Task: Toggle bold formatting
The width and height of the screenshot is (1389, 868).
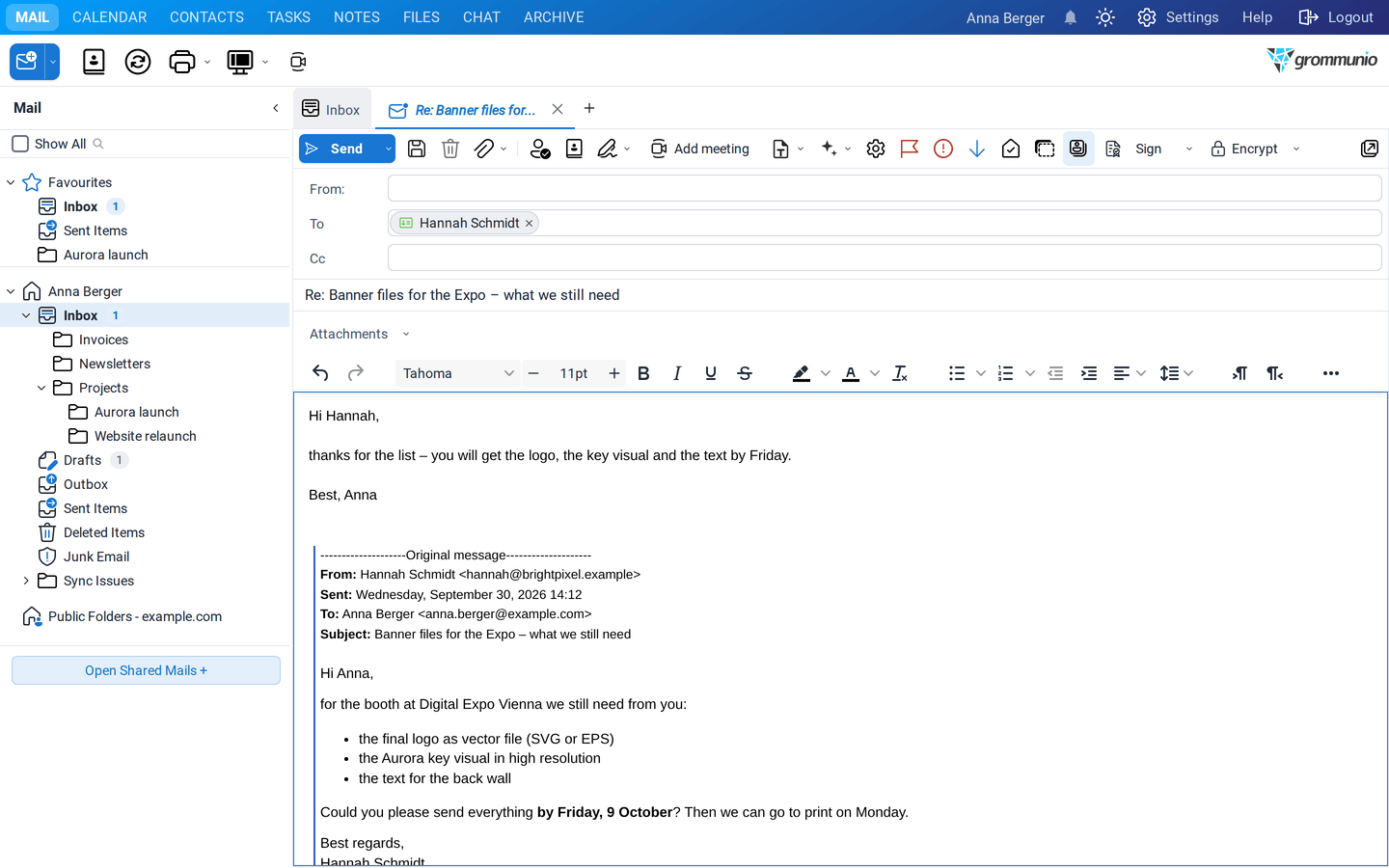Action: coord(643,373)
